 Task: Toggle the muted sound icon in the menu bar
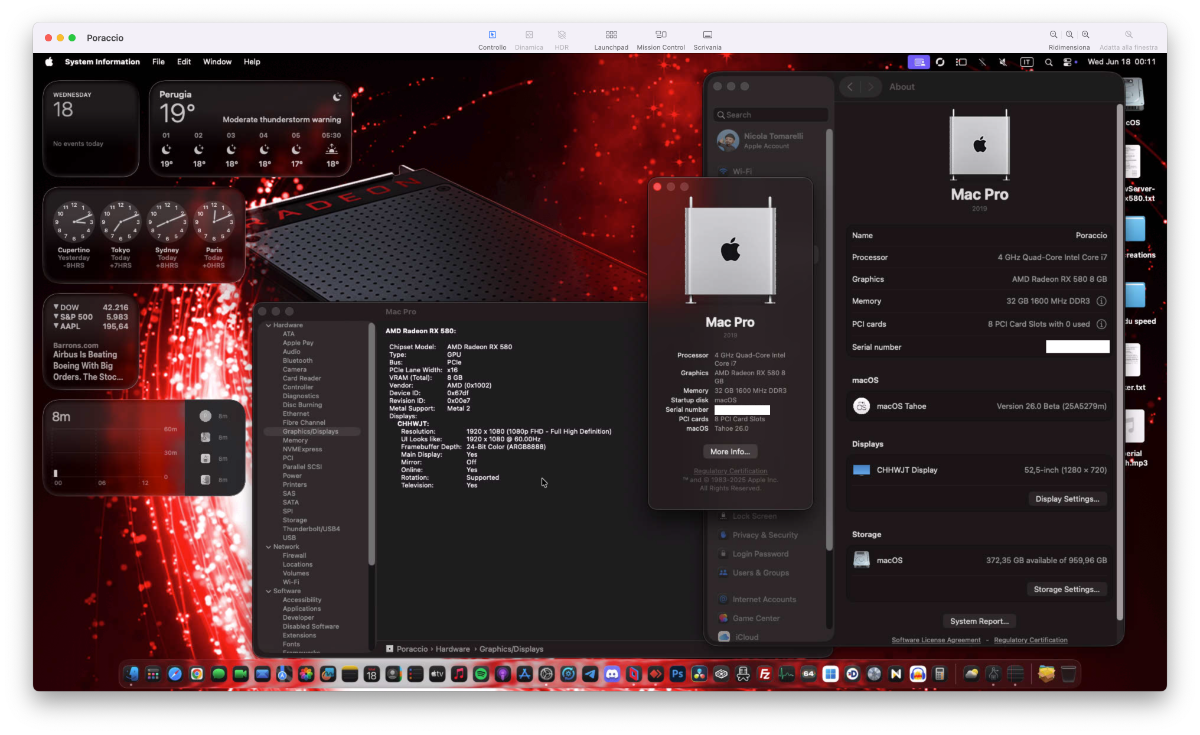(1003, 62)
